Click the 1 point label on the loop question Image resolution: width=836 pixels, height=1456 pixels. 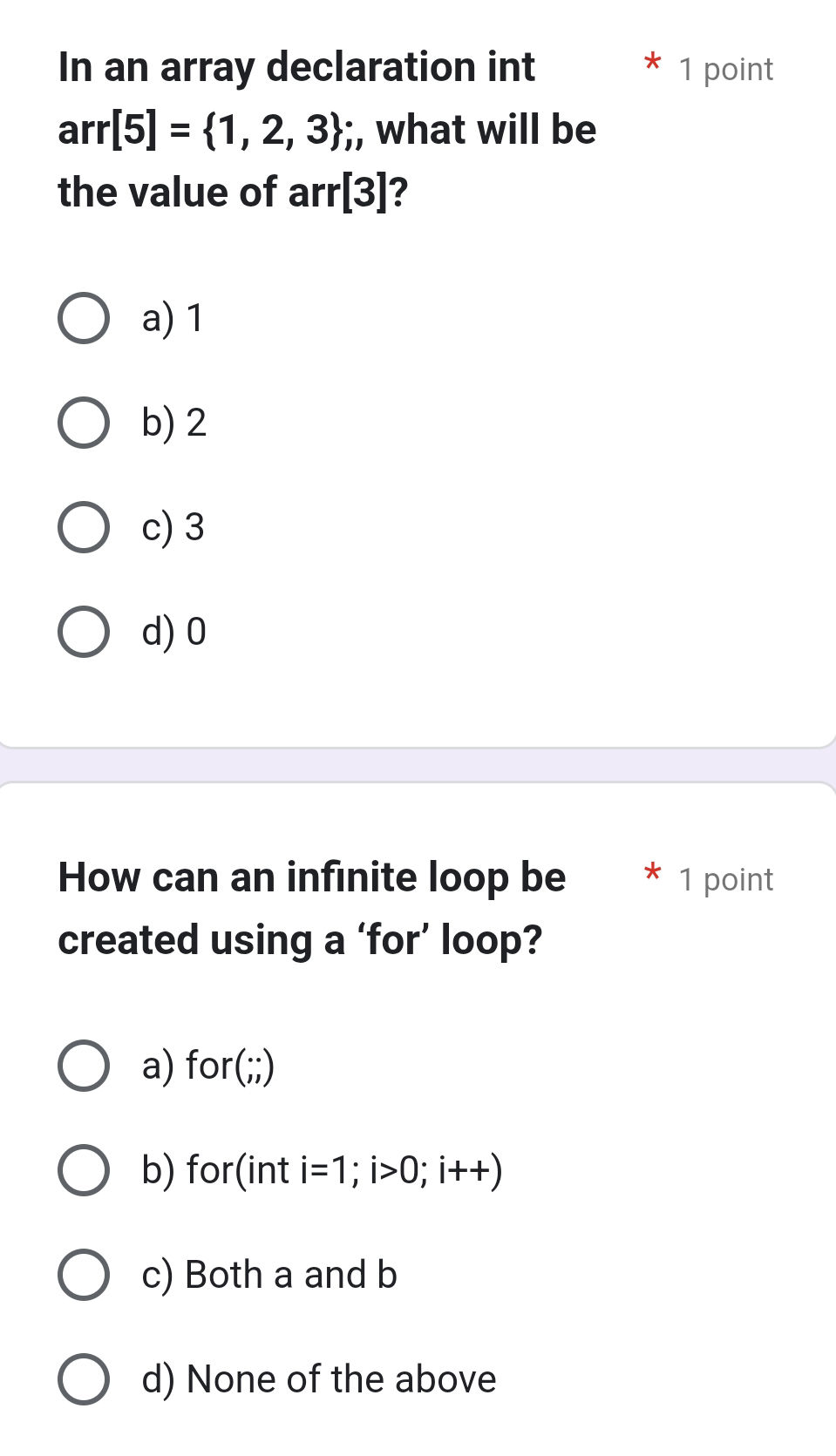[x=724, y=880]
